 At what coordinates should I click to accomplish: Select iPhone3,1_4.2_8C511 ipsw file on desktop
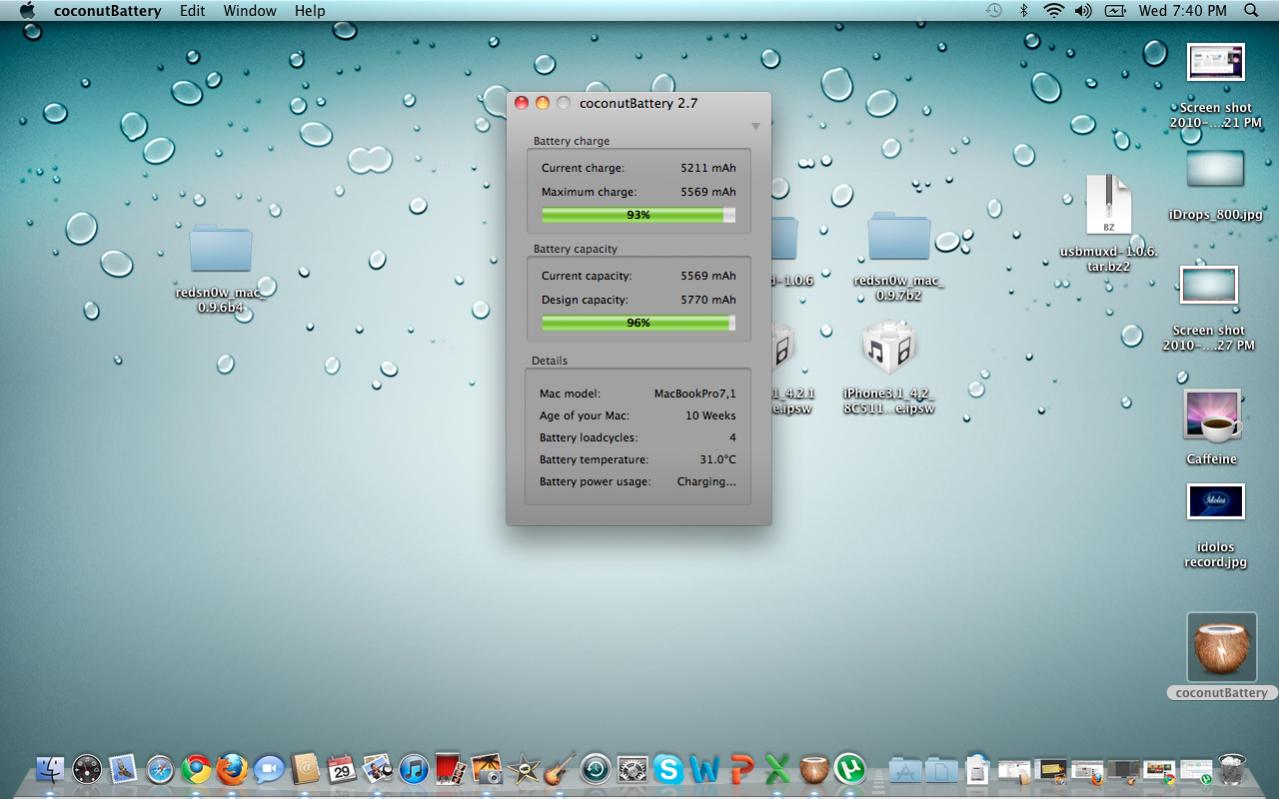click(889, 349)
